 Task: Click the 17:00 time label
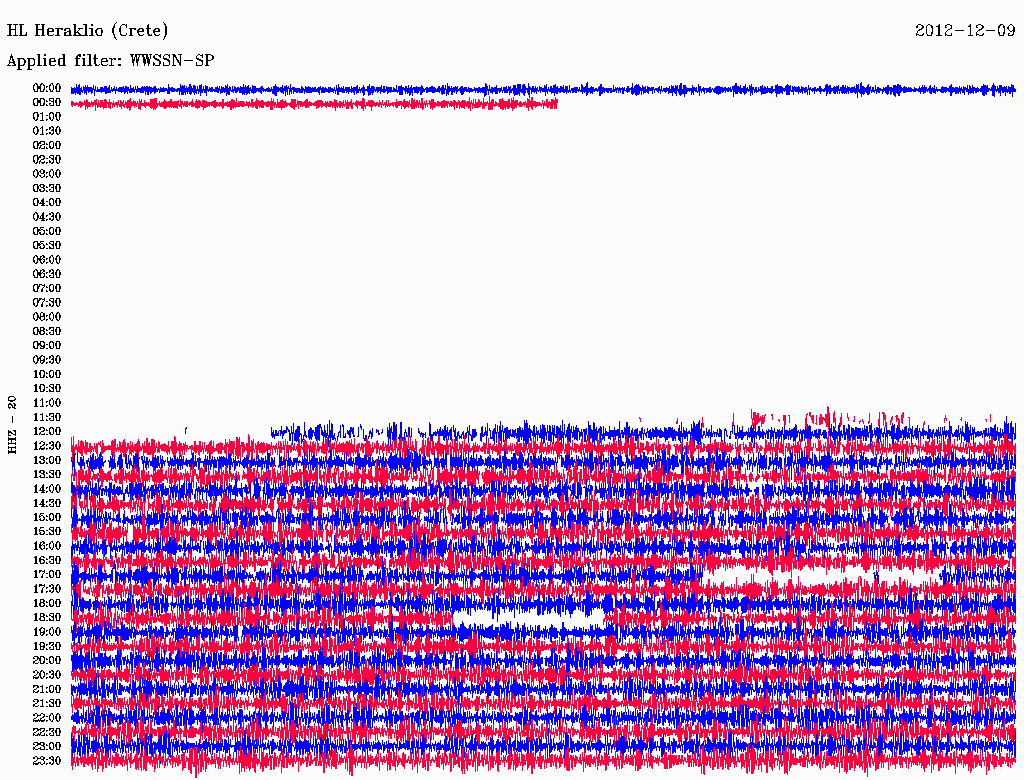[x=47, y=574]
